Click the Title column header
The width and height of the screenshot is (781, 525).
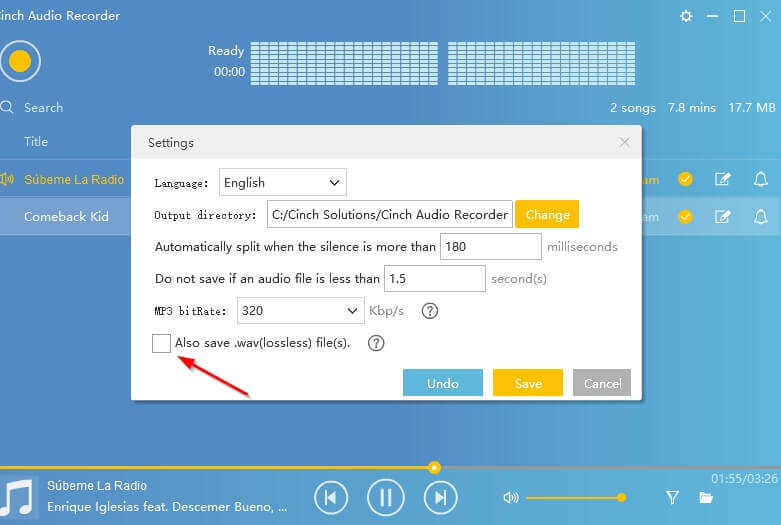pos(36,141)
